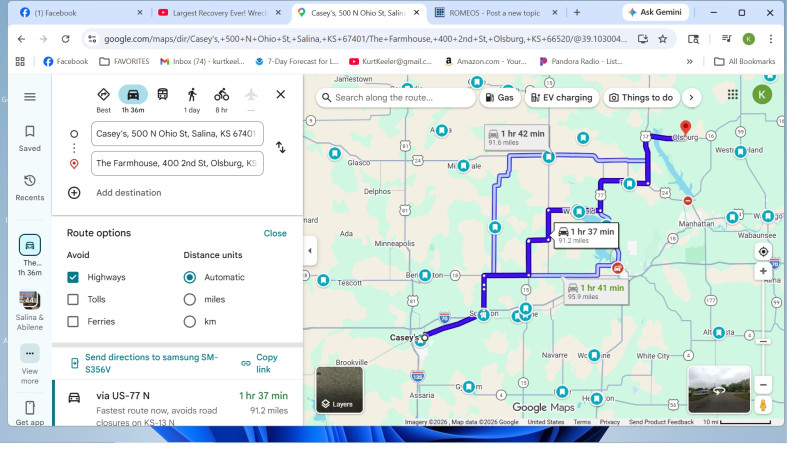Viewport: 800px width, 457px height.
Task: Copy link to the directions
Action: 260,363
